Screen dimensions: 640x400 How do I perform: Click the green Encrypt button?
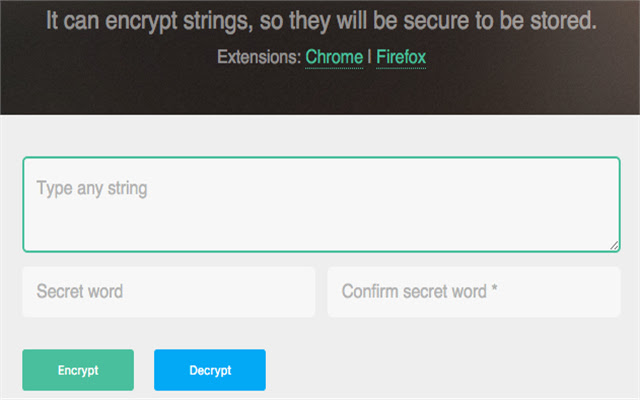click(x=78, y=370)
